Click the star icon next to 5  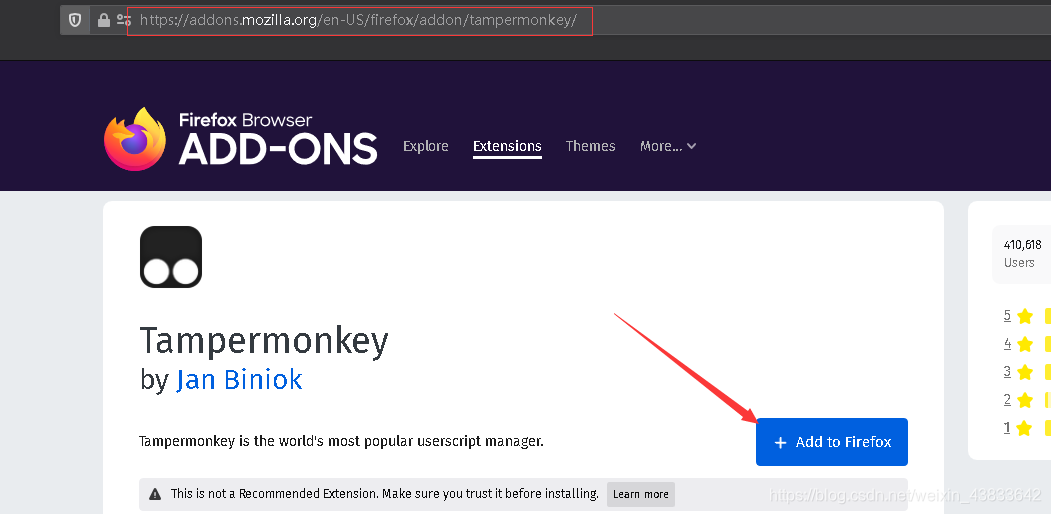coord(1025,316)
